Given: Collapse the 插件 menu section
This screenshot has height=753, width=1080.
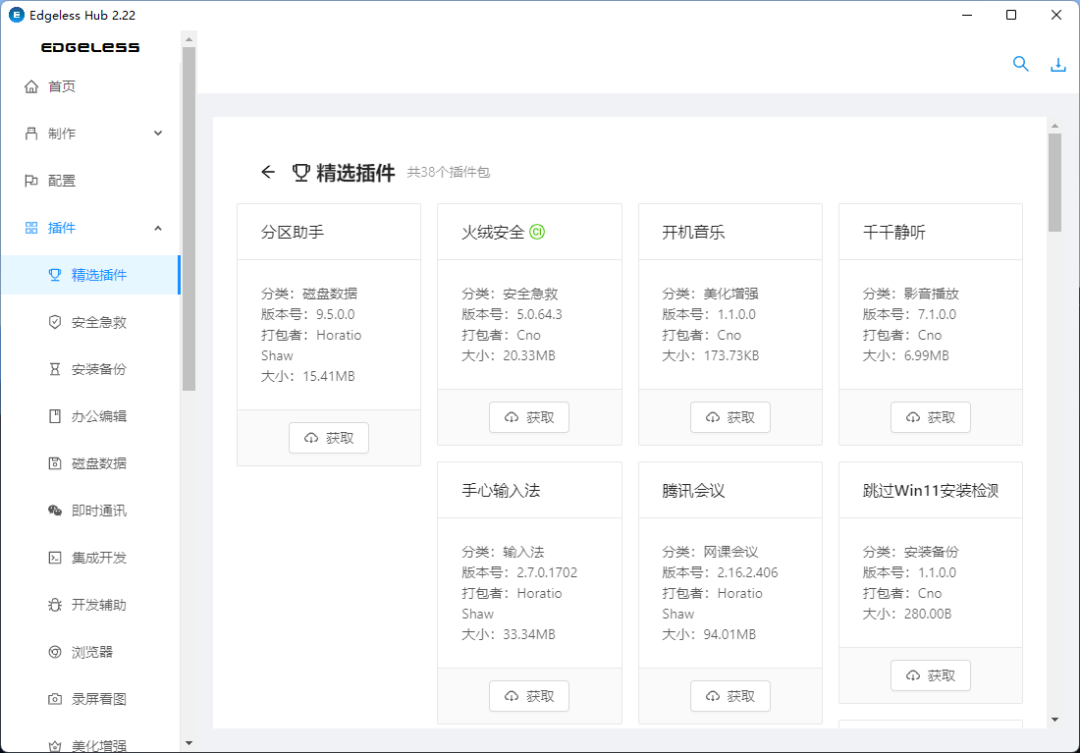Looking at the screenshot, I should coord(158,228).
